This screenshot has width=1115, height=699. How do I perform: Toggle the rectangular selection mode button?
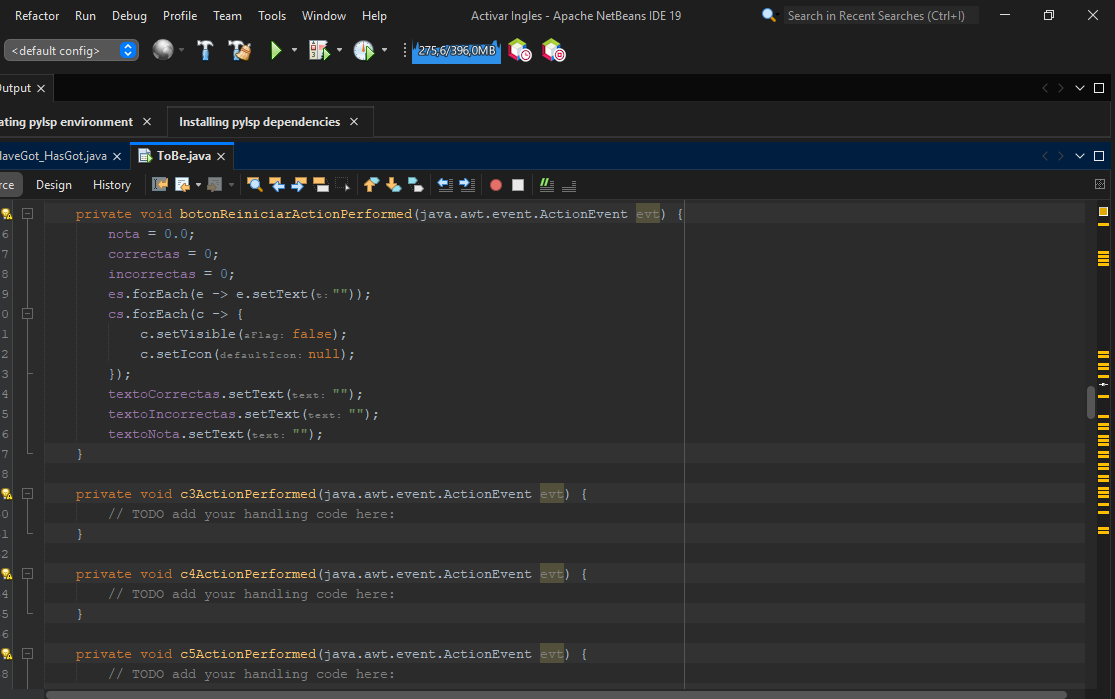343,185
